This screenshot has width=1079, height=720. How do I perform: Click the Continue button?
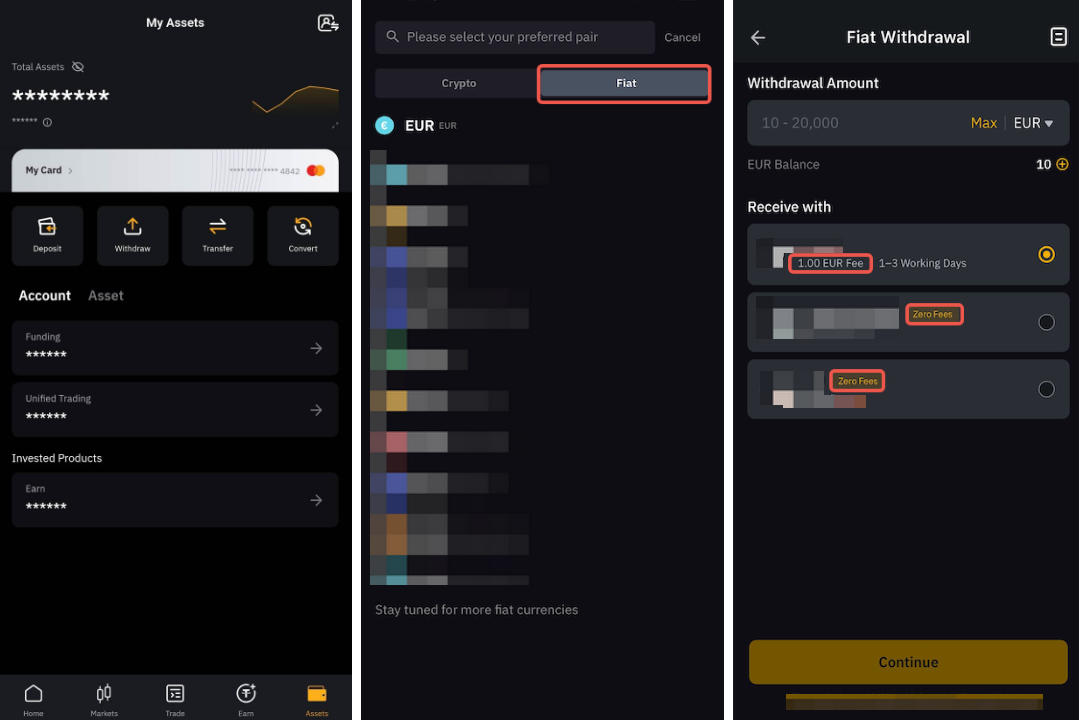point(908,661)
